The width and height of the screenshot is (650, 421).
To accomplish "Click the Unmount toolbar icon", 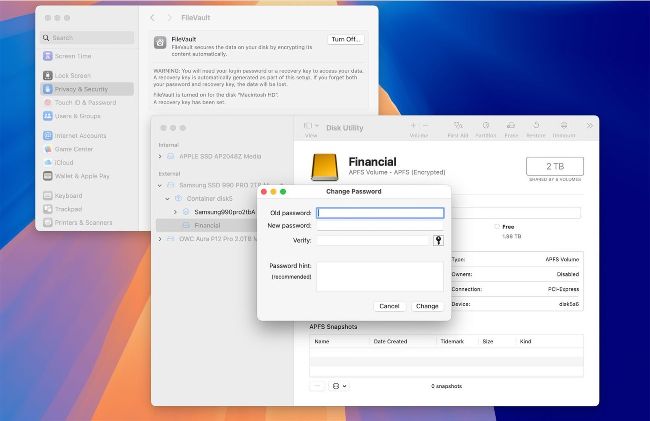I will click(563, 126).
